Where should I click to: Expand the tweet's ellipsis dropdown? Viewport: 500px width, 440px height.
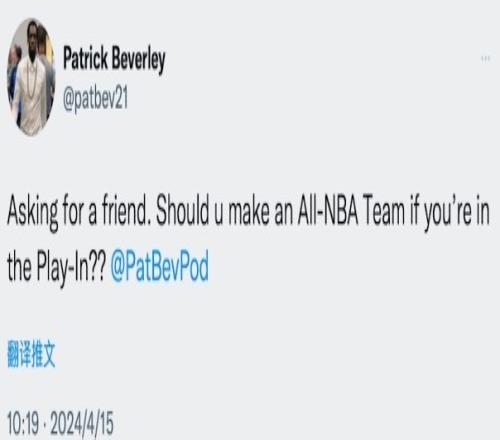[x=485, y=59]
